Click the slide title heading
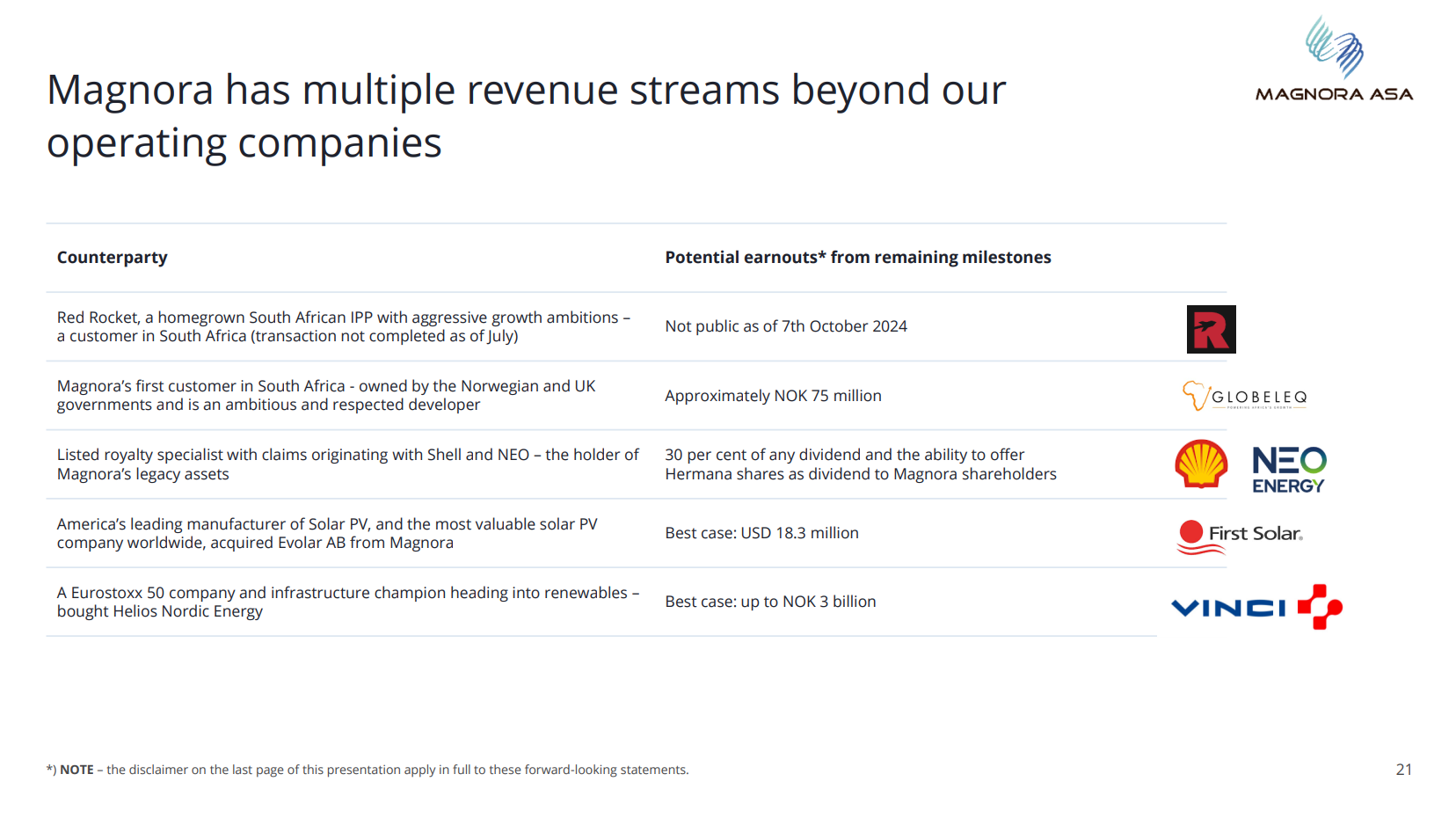Viewport: 1456px width, 818px height. (525, 116)
